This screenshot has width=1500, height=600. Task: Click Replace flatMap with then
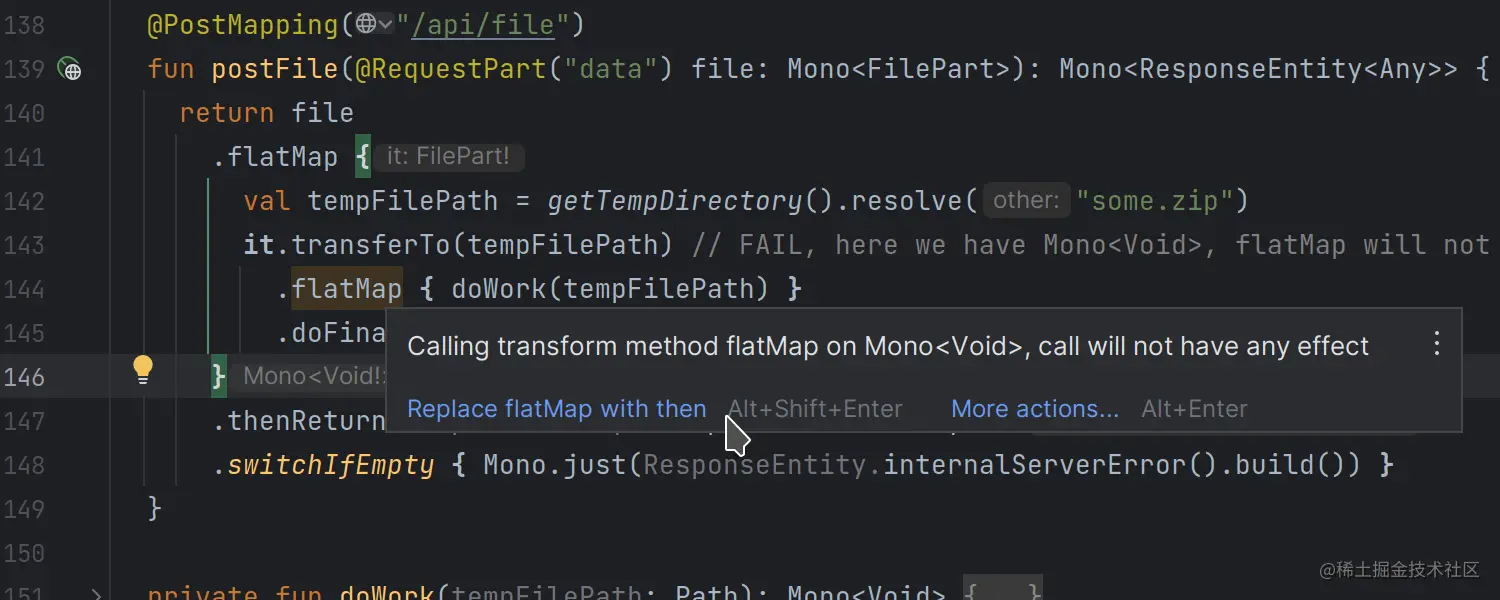pyautogui.click(x=557, y=409)
